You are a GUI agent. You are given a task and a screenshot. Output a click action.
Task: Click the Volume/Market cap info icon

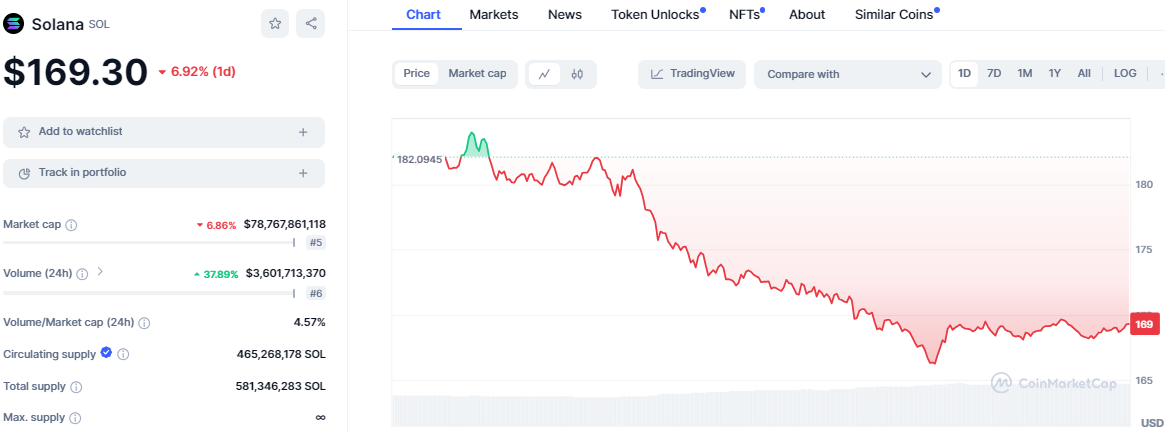pyautogui.click(x=144, y=323)
